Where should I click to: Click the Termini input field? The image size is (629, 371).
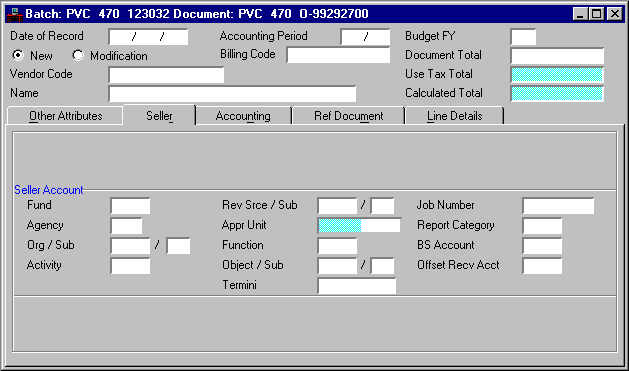click(x=357, y=286)
